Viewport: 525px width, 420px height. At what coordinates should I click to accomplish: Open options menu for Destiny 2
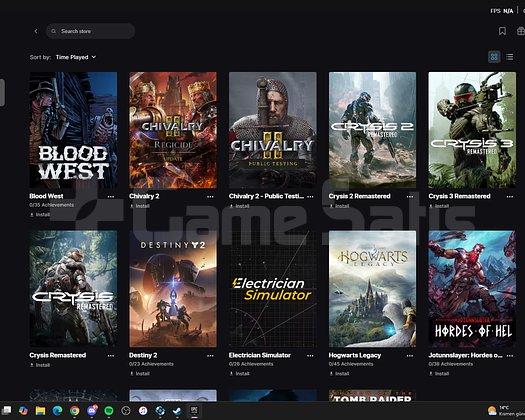click(x=210, y=356)
